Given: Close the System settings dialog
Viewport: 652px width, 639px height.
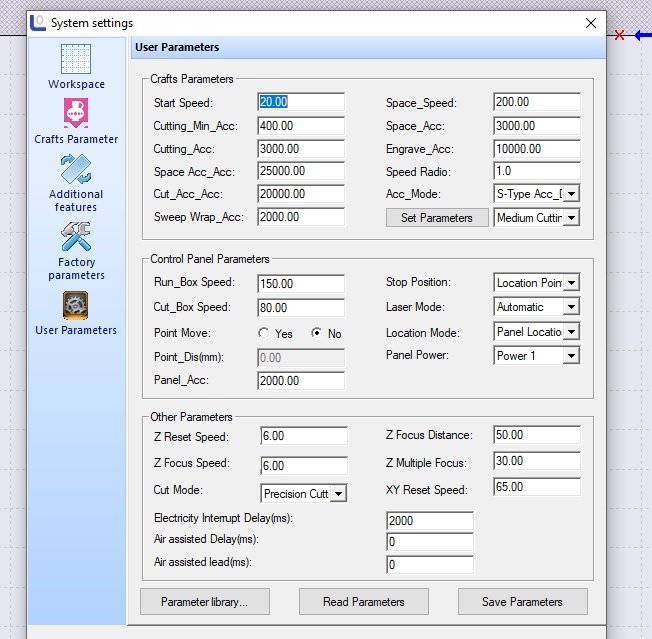Looking at the screenshot, I should [590, 22].
